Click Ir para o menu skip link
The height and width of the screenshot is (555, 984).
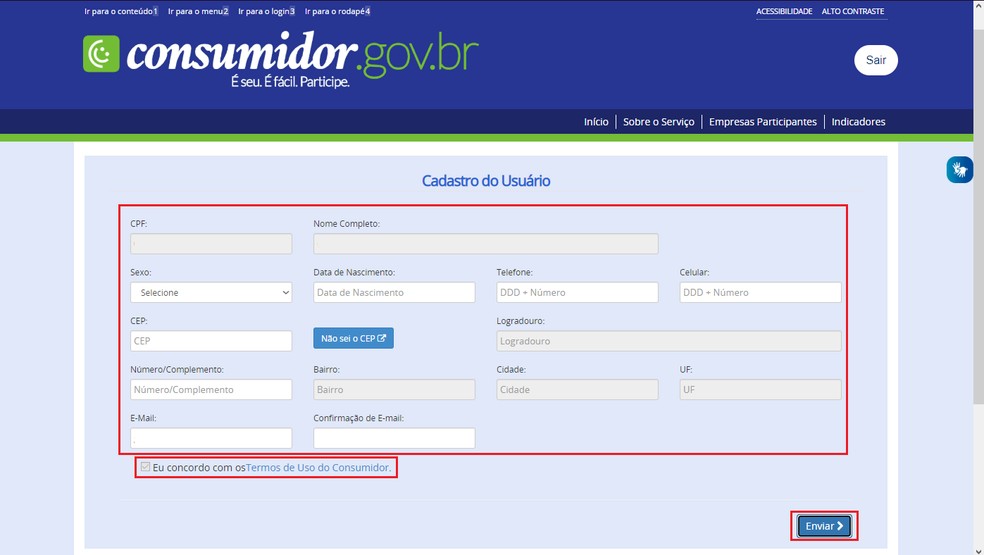pyautogui.click(x=198, y=11)
